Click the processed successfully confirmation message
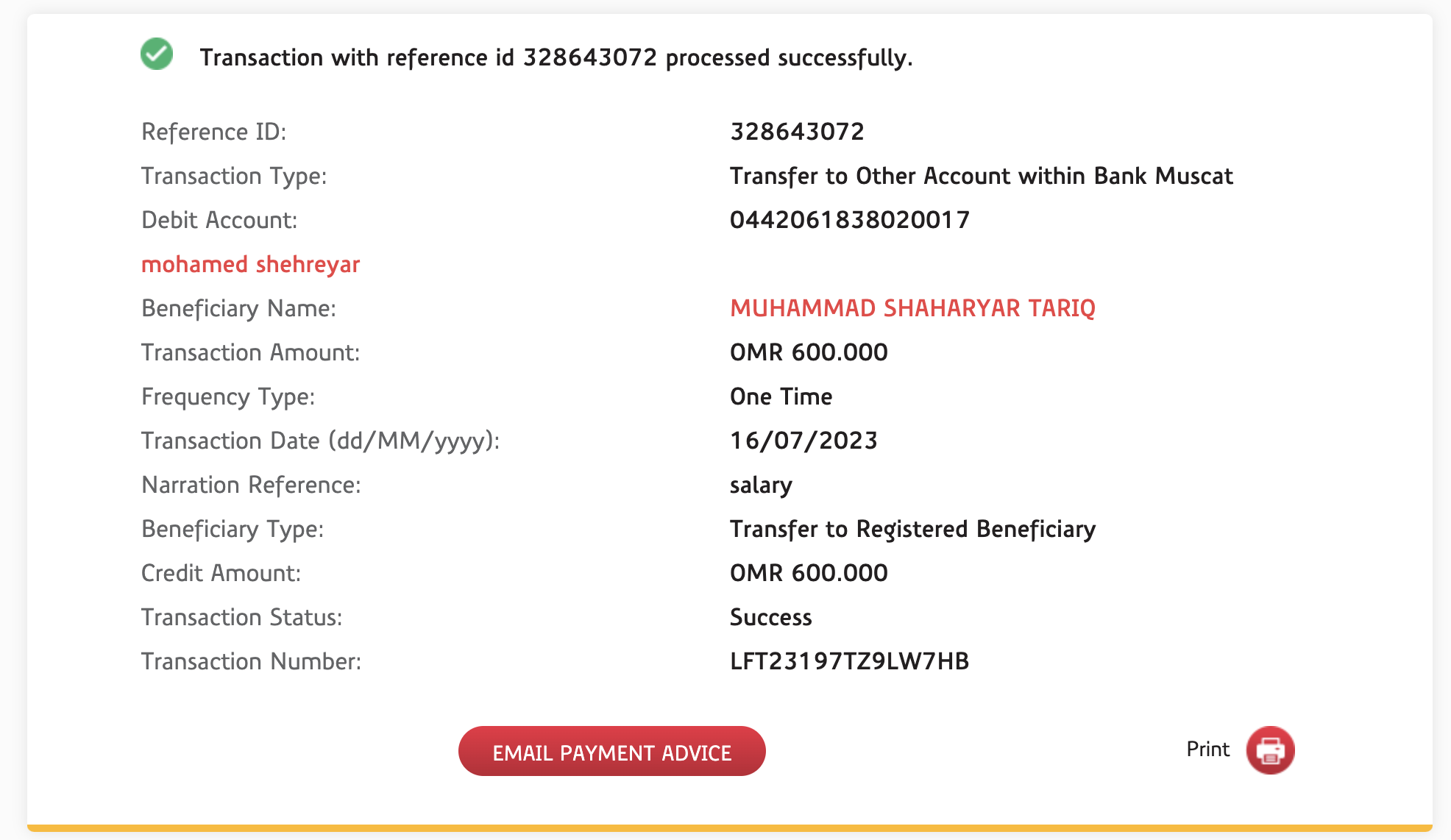The image size is (1451, 840). point(556,57)
